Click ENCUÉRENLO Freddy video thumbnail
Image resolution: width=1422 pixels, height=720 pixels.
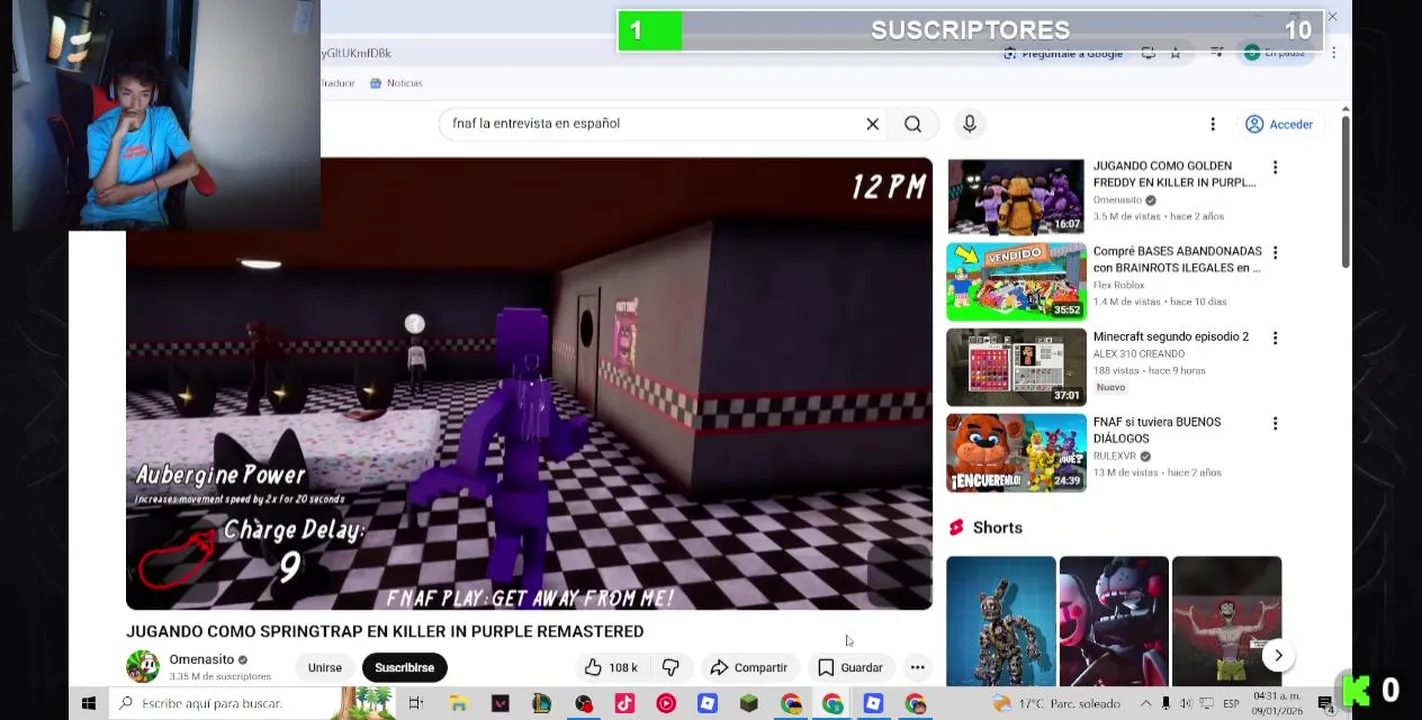1015,453
